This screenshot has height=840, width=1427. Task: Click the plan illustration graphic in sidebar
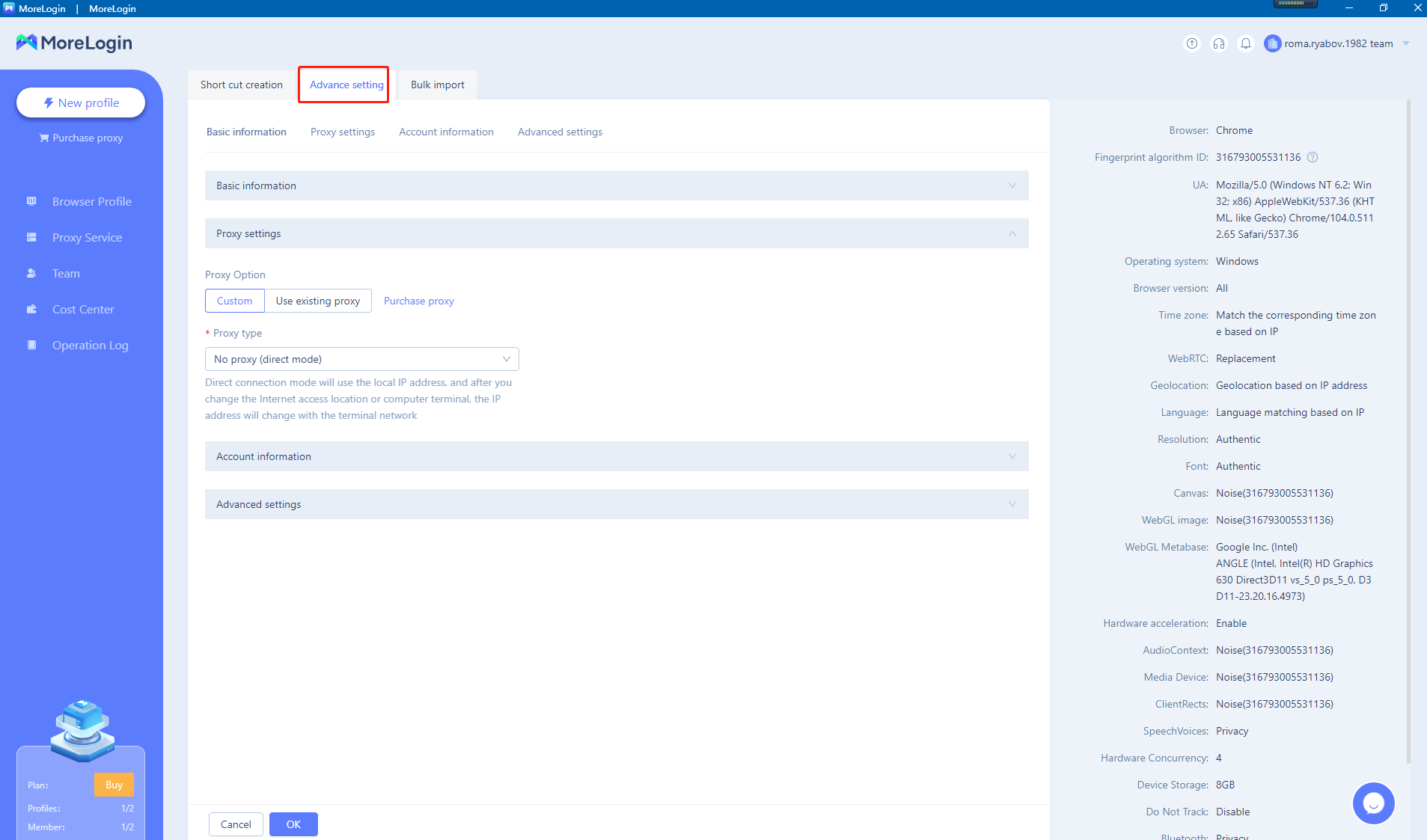(82, 731)
